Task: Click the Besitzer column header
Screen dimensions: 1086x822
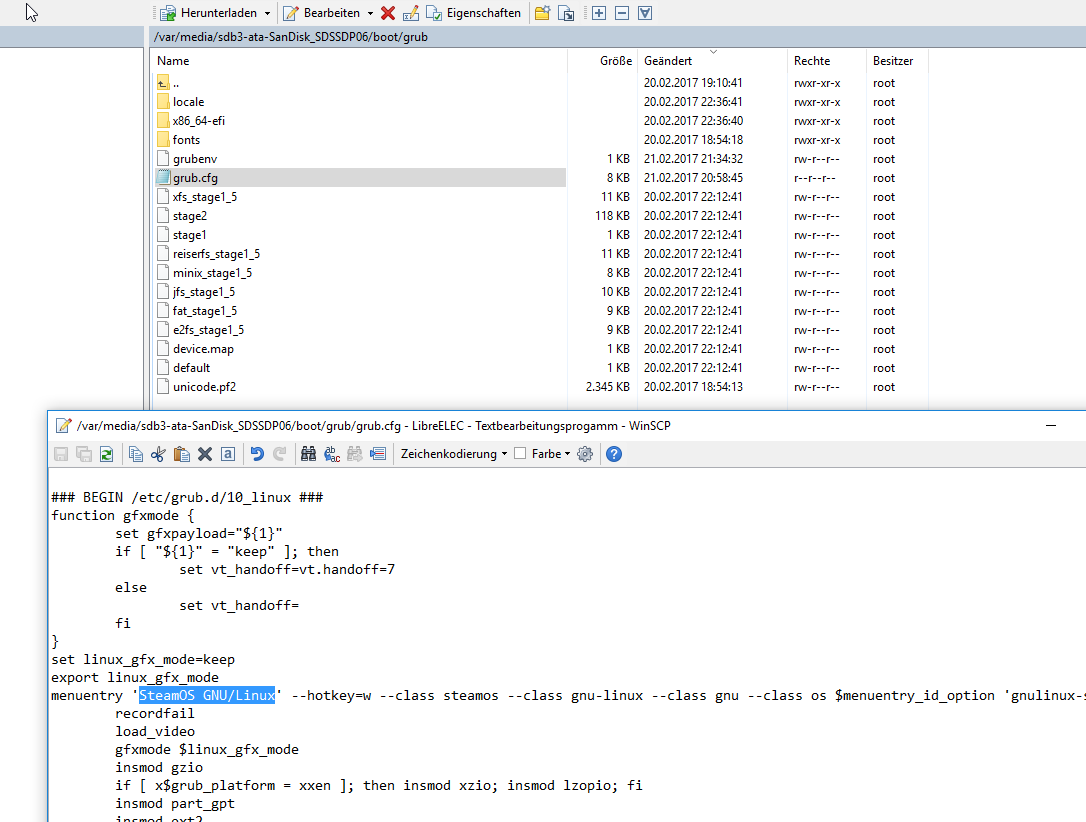Action: point(897,61)
